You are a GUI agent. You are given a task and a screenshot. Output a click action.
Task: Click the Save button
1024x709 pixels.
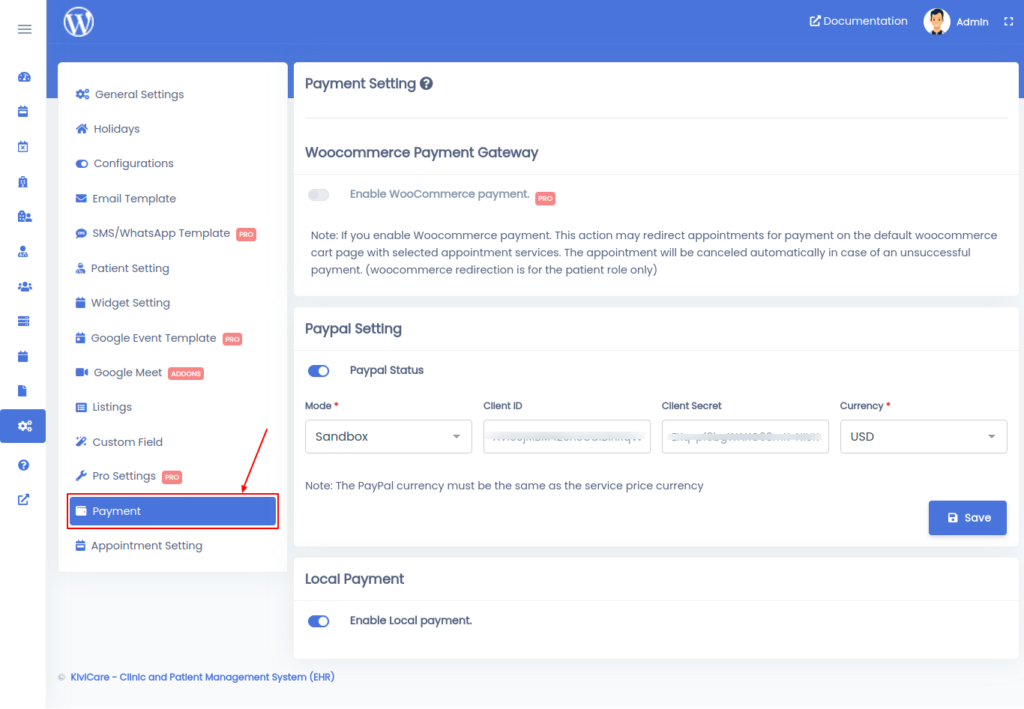(967, 518)
